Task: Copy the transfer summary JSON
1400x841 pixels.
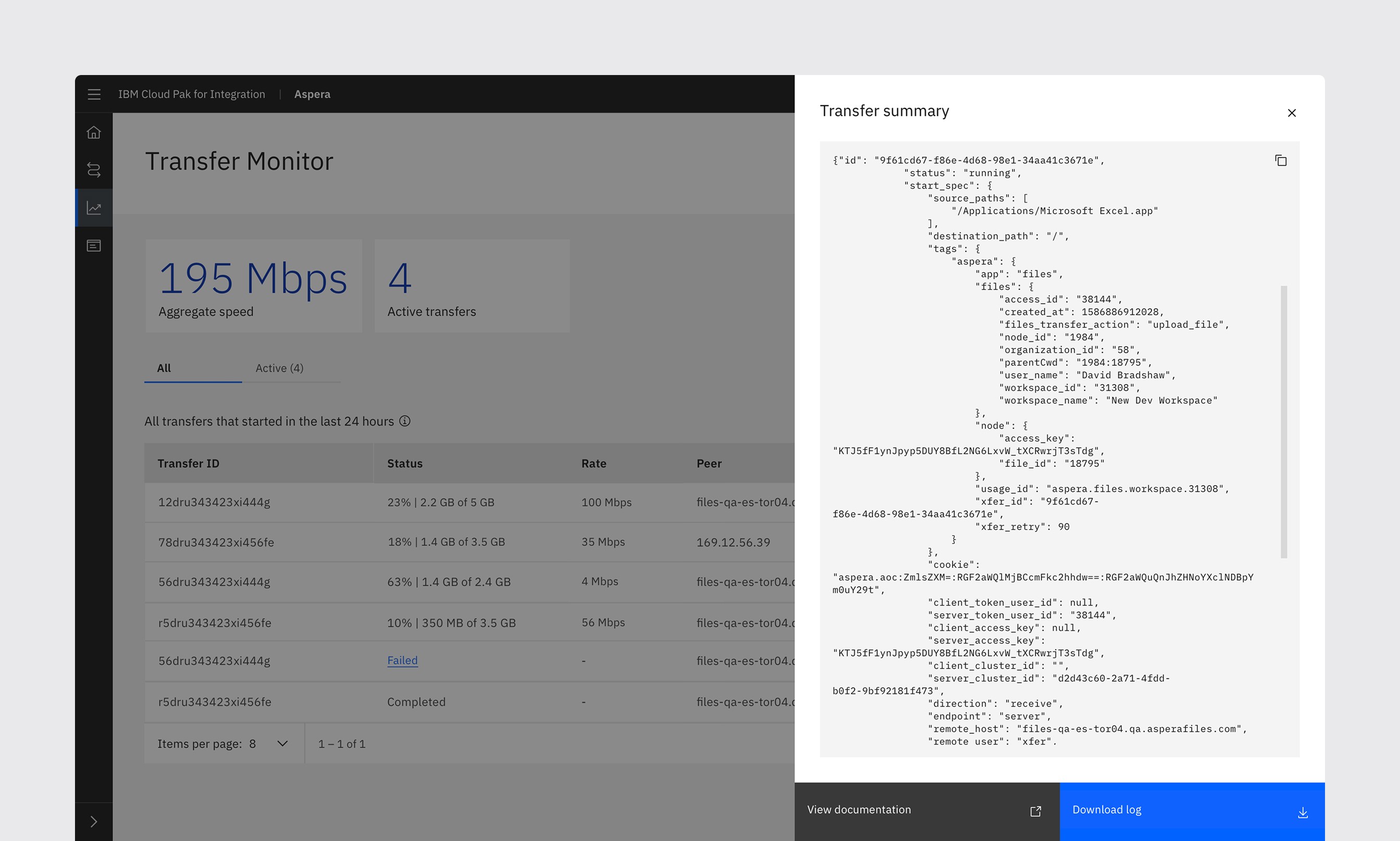Action: click(x=1281, y=160)
